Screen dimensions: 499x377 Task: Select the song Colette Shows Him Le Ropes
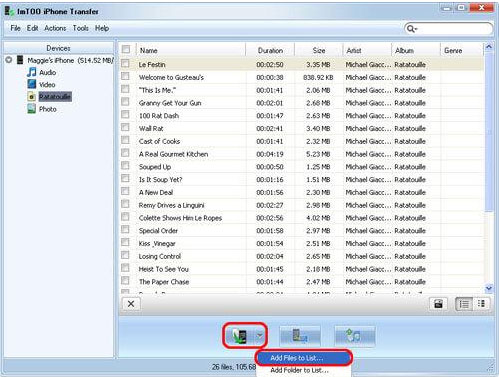[x=180, y=218]
